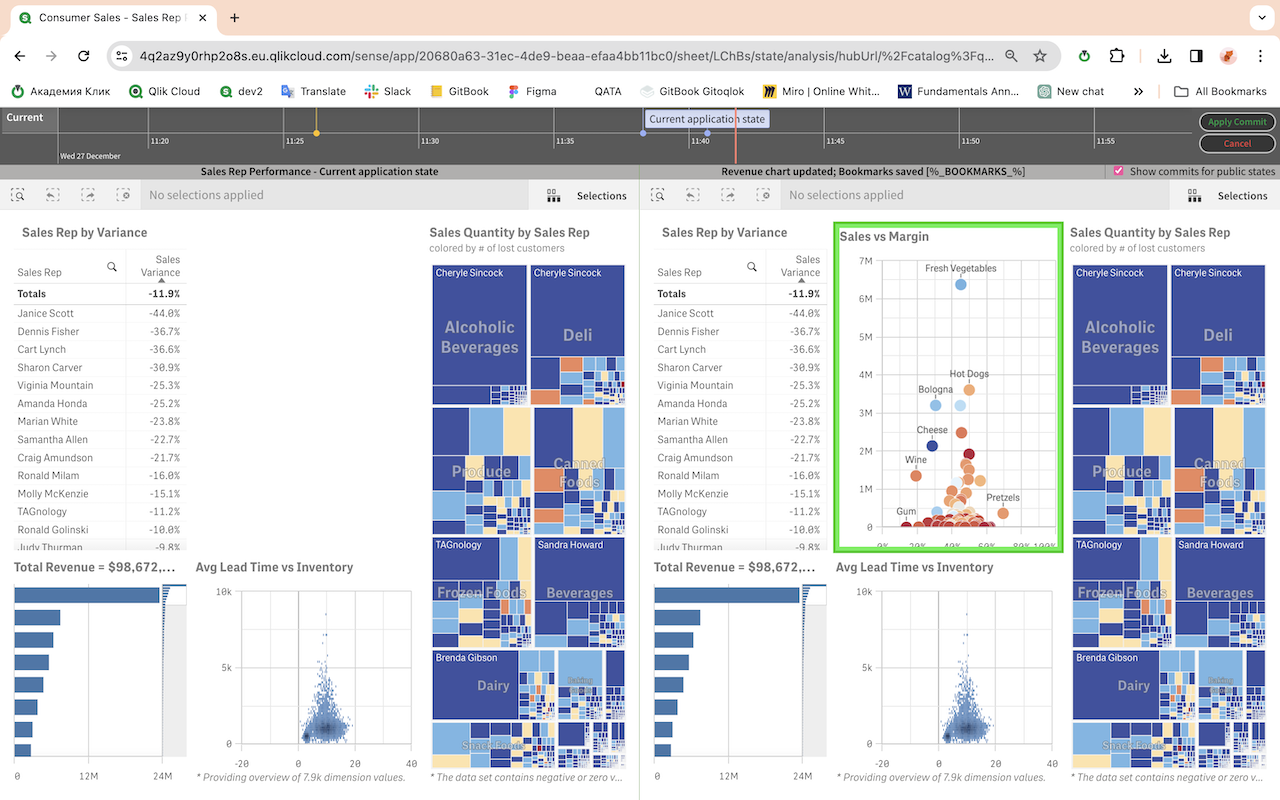Open smart search in the left selections bar
Viewport: 1280px width, 800px height.
click(x=17, y=194)
